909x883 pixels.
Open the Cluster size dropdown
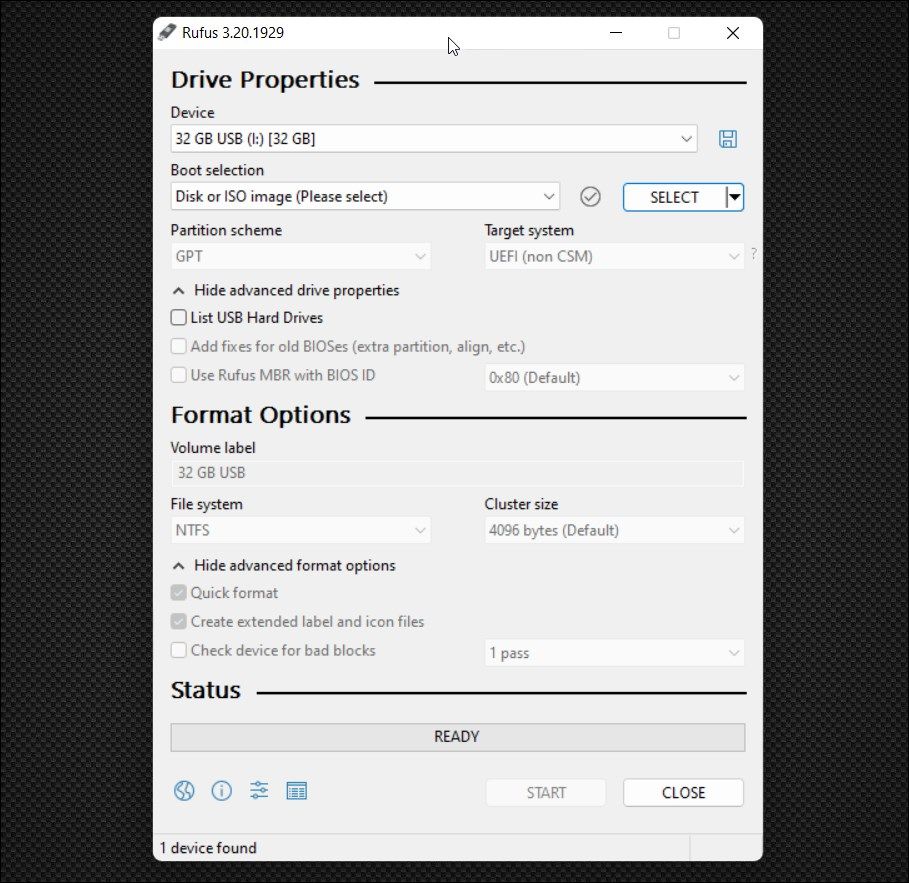[x=615, y=530]
